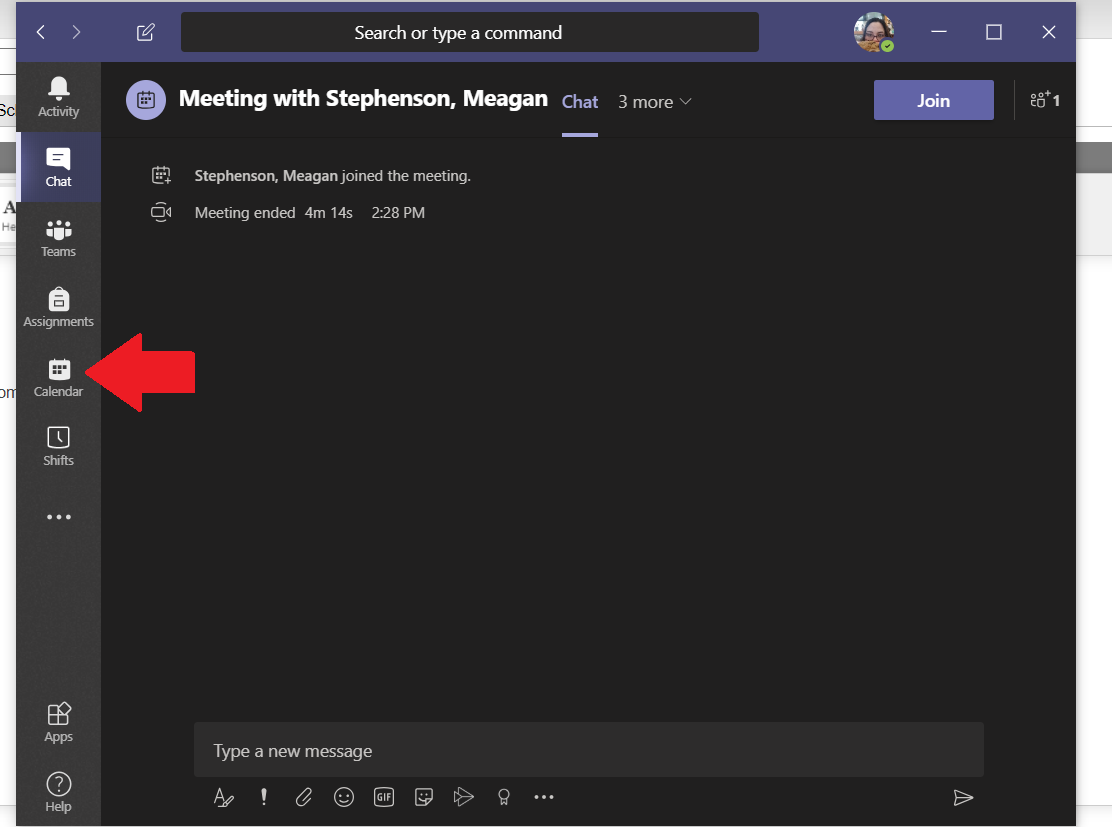This screenshot has width=1112, height=827.
Task: Open the Apps store
Action: 58,723
